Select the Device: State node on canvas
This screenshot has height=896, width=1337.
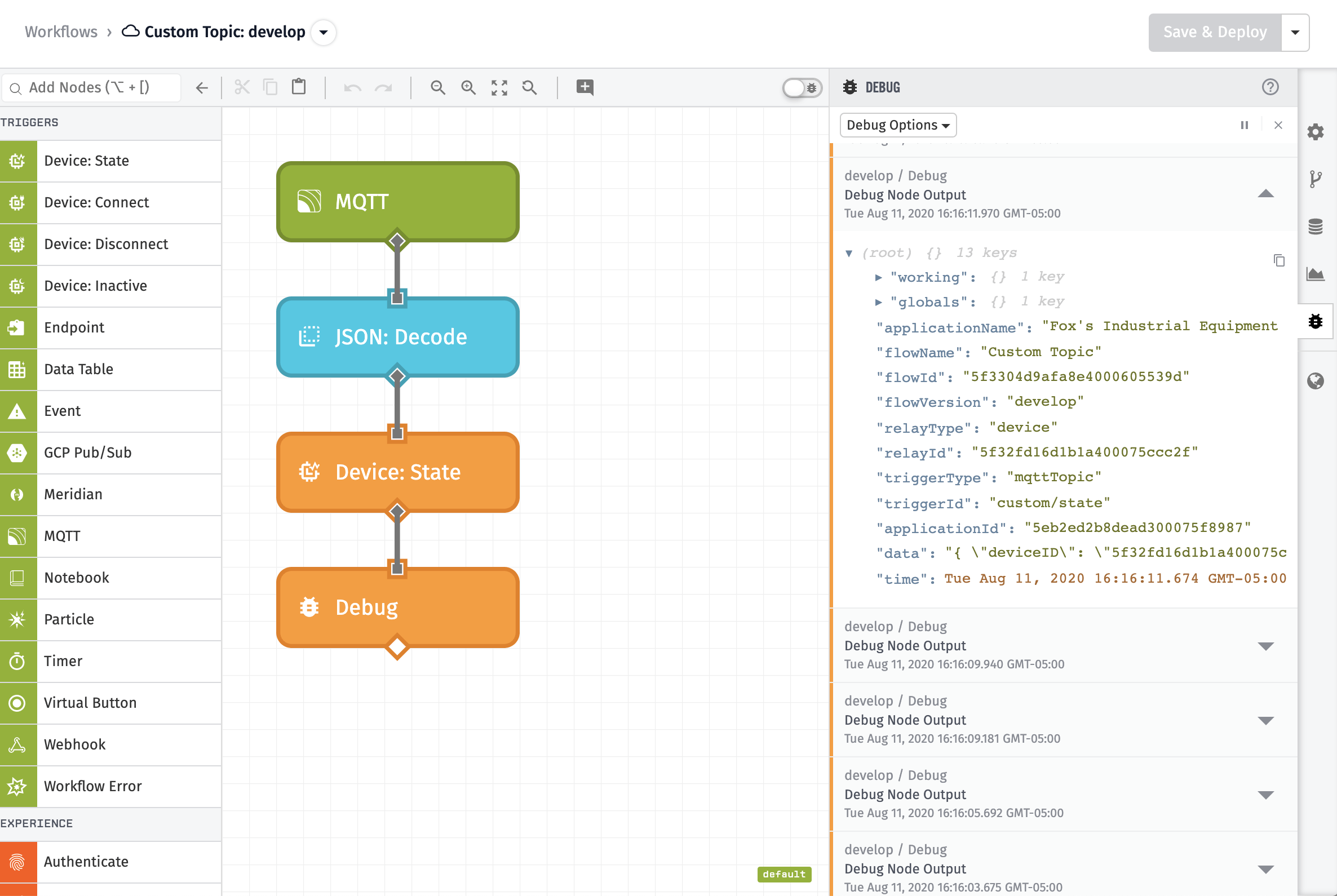pyautogui.click(x=398, y=473)
